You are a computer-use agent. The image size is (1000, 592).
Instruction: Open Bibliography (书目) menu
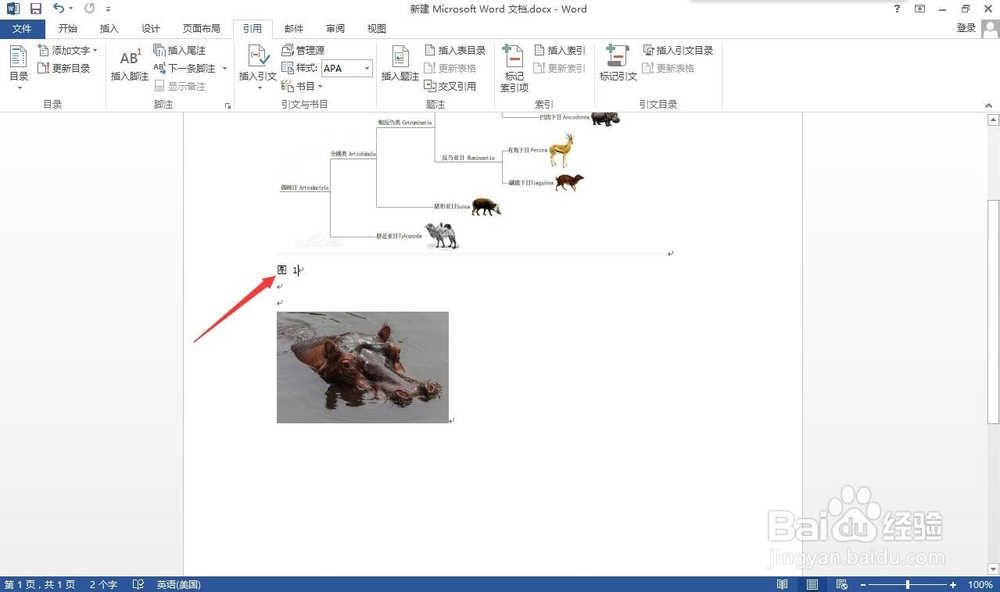click(x=302, y=86)
